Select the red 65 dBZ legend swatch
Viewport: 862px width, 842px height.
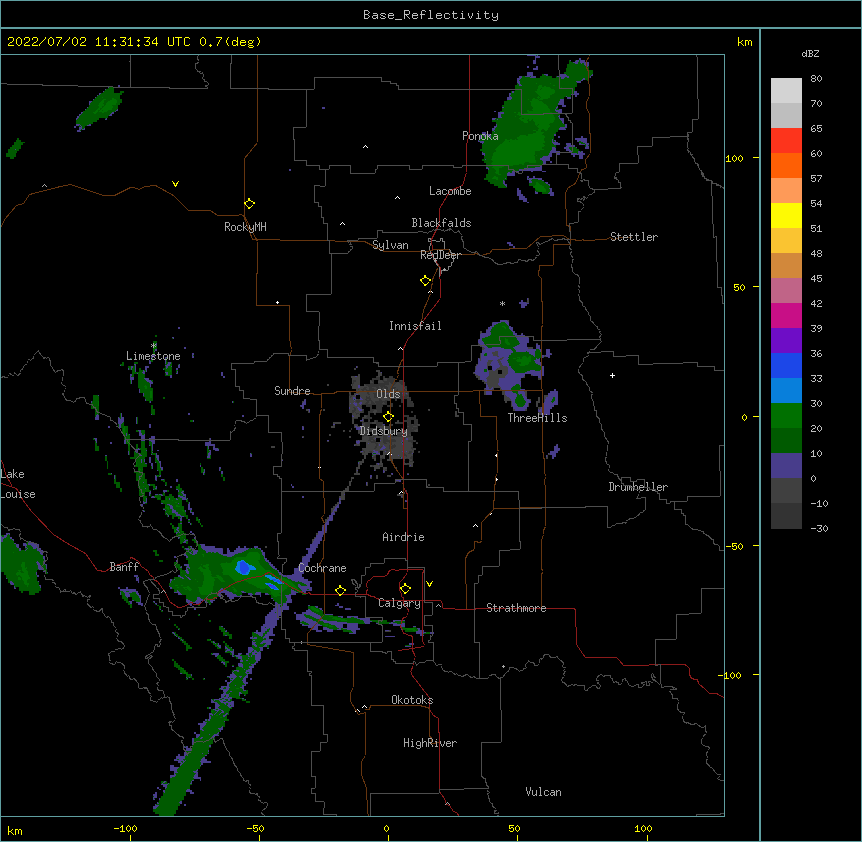point(786,140)
